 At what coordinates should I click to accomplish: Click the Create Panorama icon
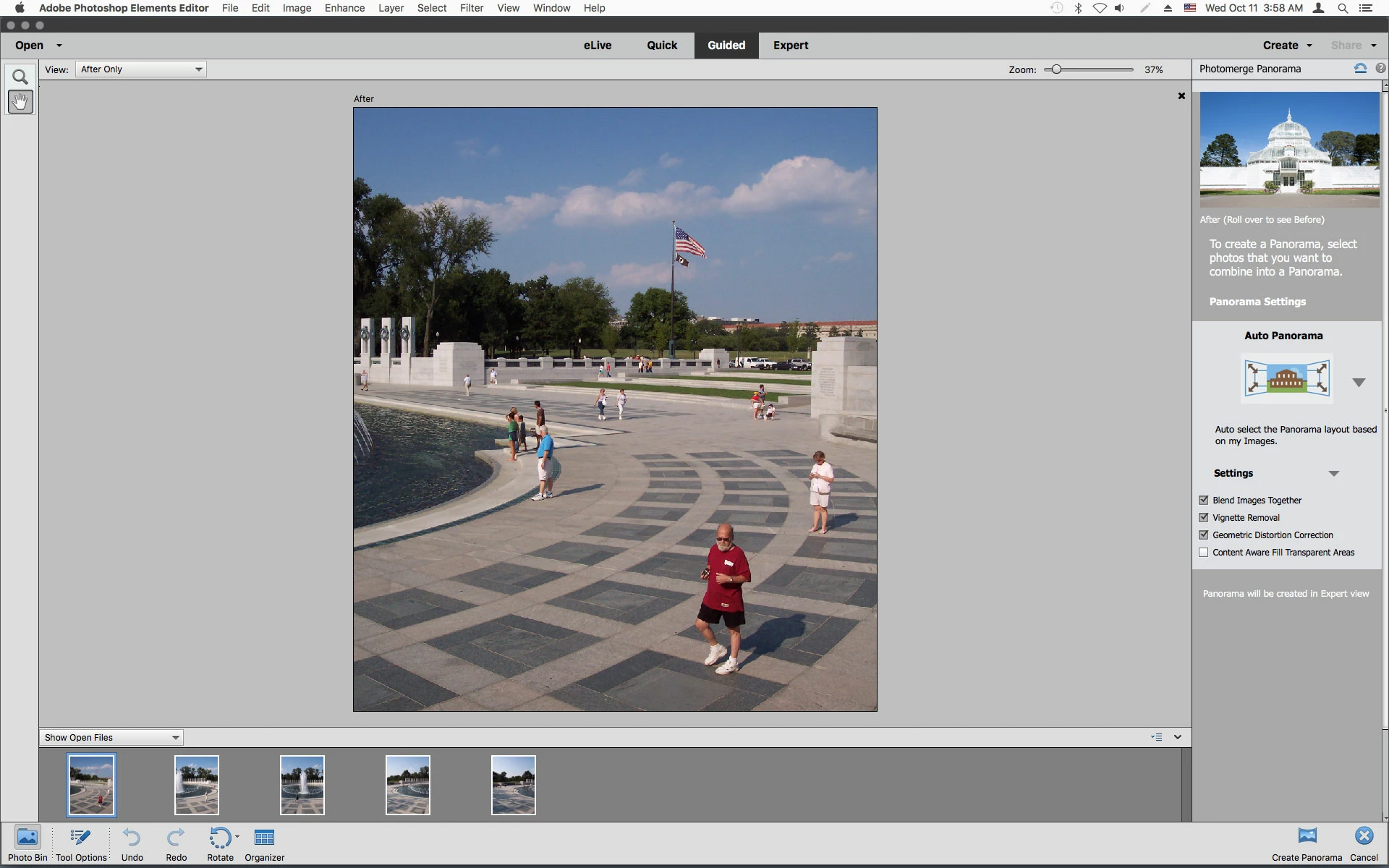point(1307,837)
